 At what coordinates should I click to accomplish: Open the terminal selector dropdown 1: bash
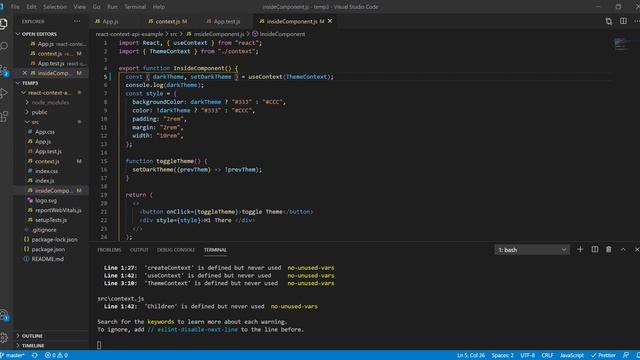pyautogui.click(x=532, y=250)
